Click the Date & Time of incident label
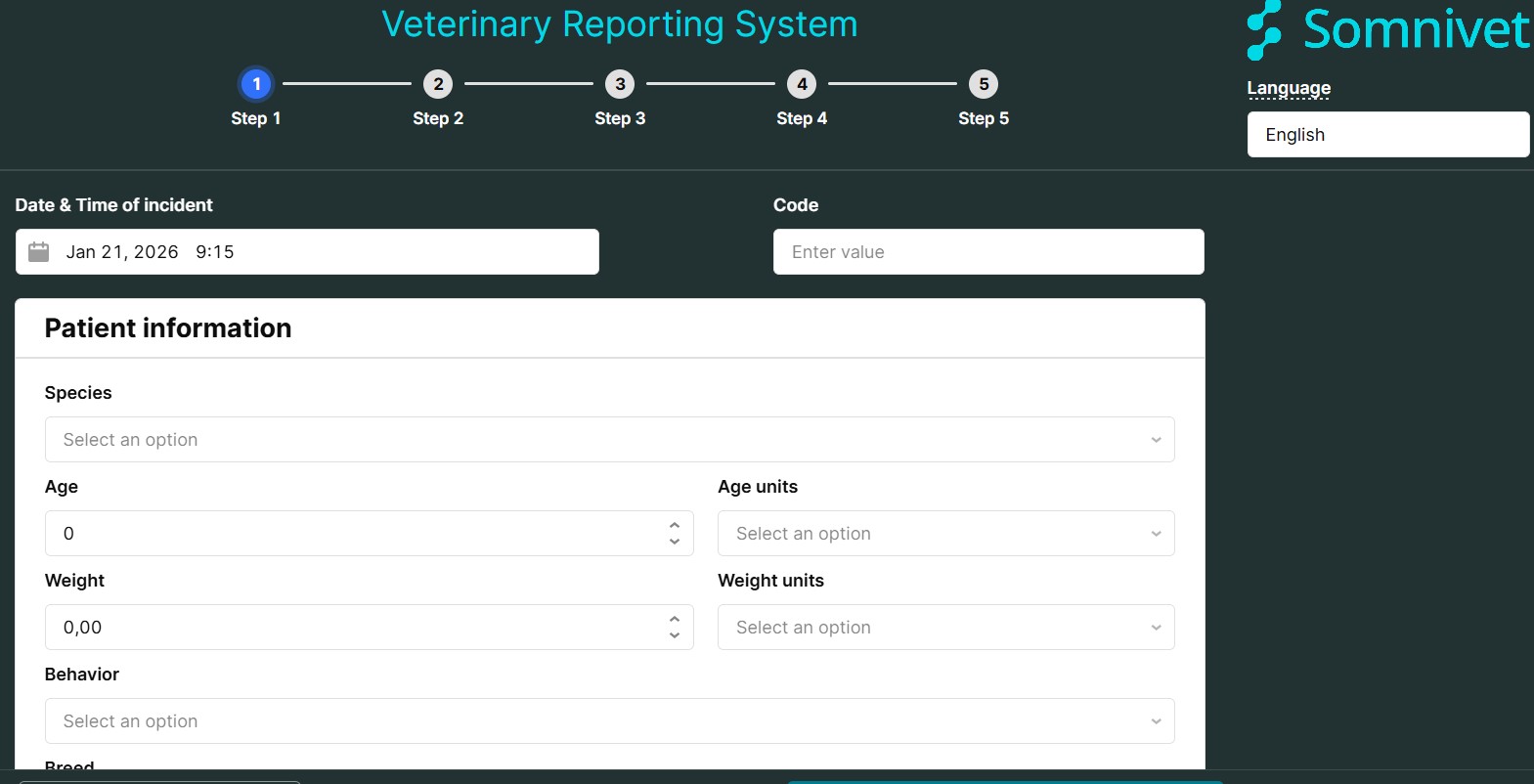 point(114,205)
